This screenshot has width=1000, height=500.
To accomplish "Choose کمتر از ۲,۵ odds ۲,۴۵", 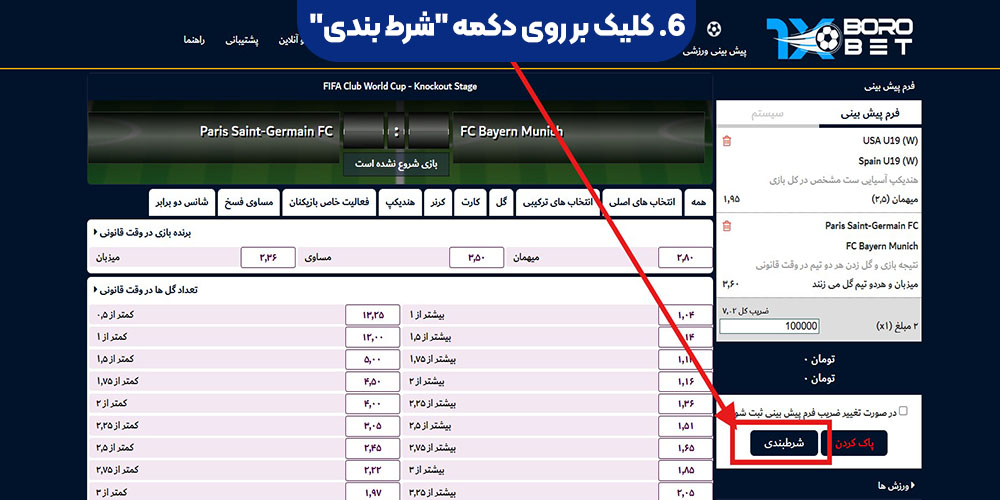I will (x=372, y=448).
